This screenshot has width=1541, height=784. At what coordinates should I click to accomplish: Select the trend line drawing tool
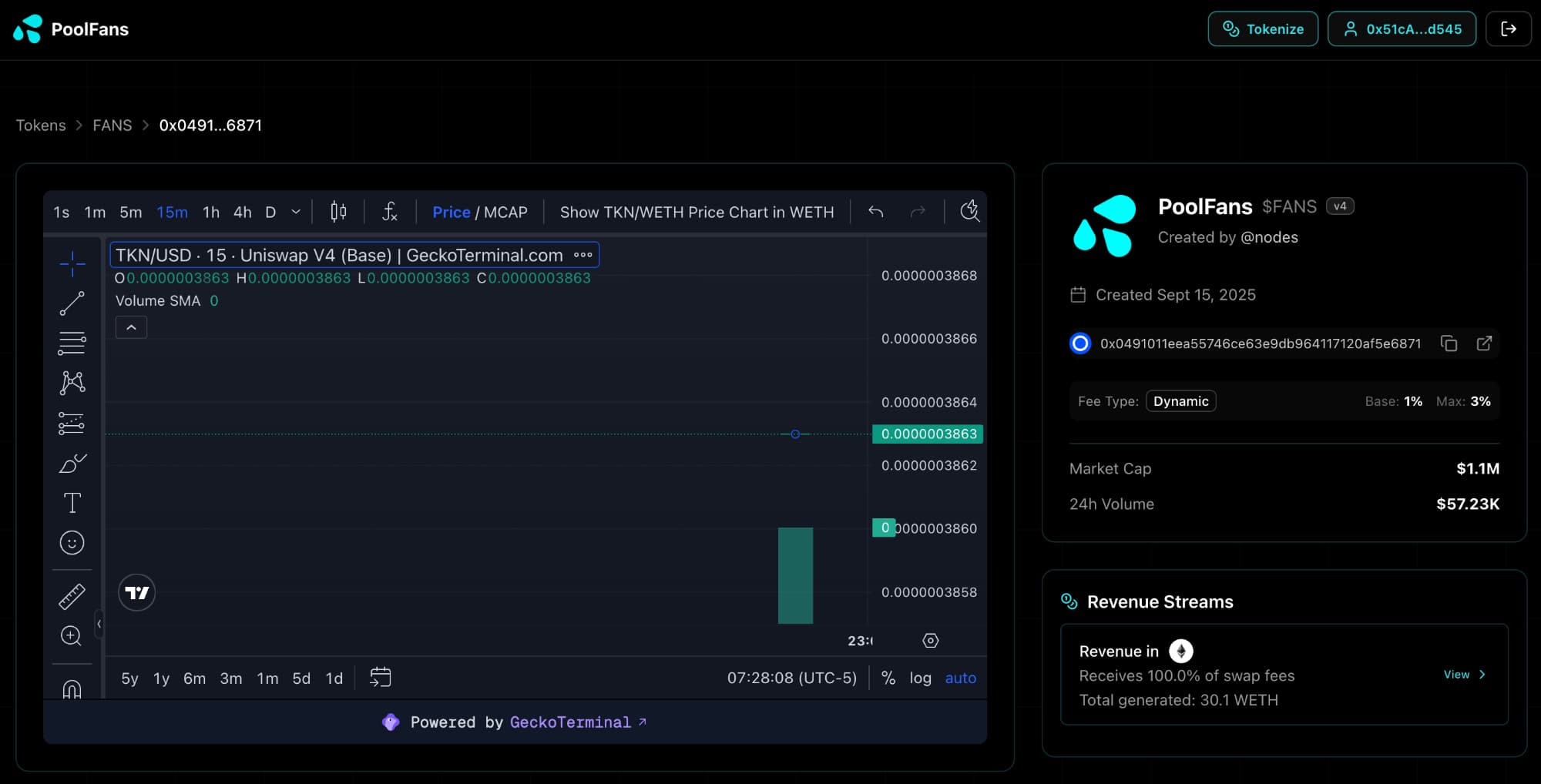[72, 303]
